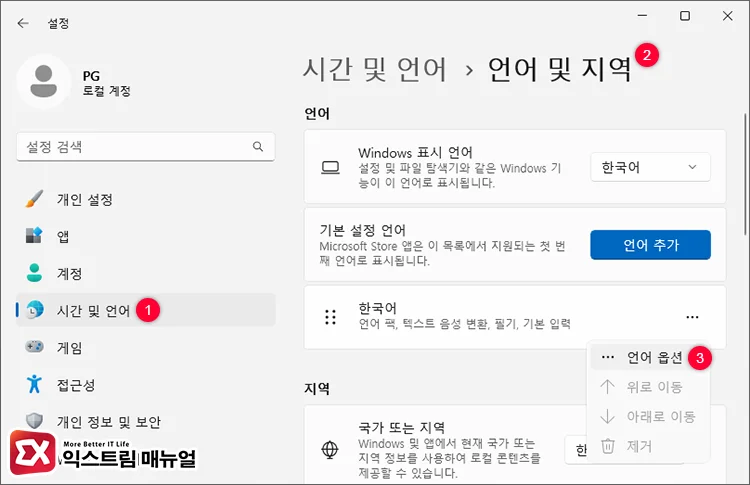This screenshot has width=750, height=485.
Task: Click the 게임 controller icon
Action: point(34,346)
